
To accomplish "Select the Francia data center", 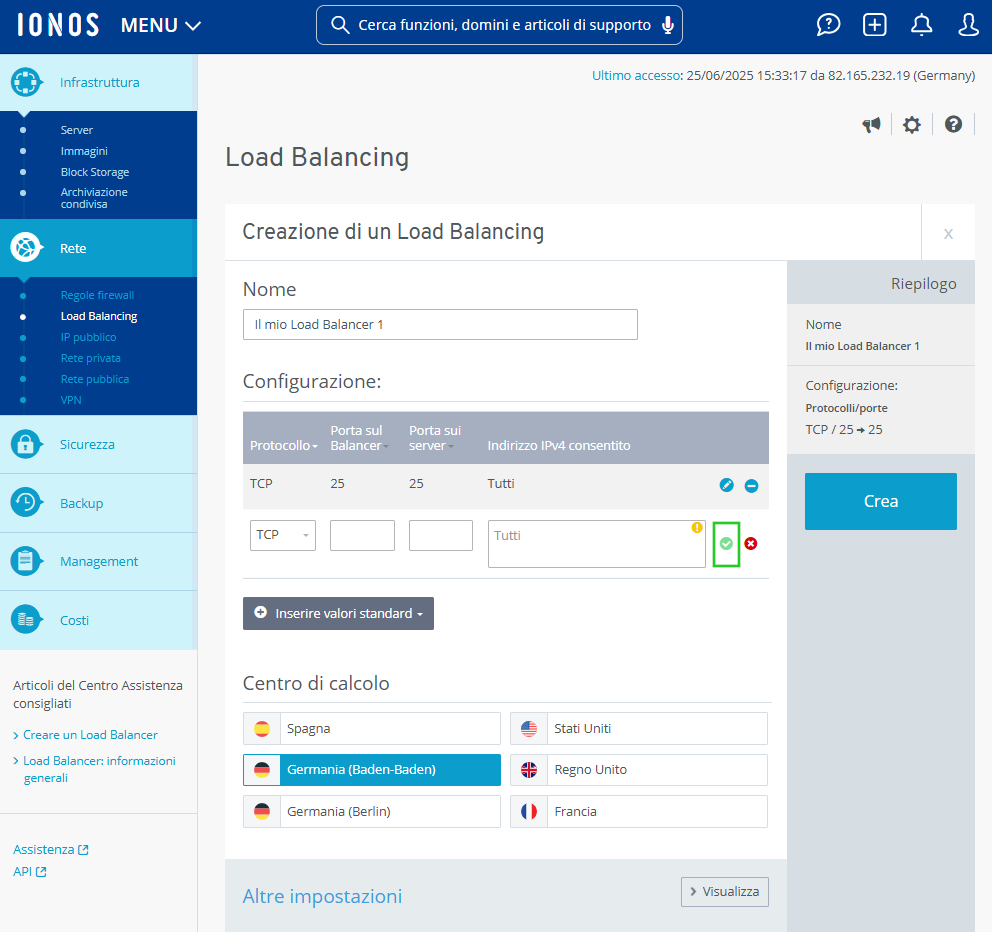I will pos(639,812).
